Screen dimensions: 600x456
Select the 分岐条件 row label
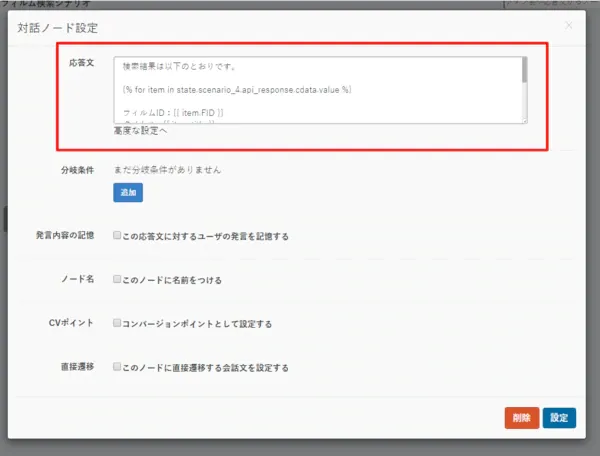tap(77, 170)
